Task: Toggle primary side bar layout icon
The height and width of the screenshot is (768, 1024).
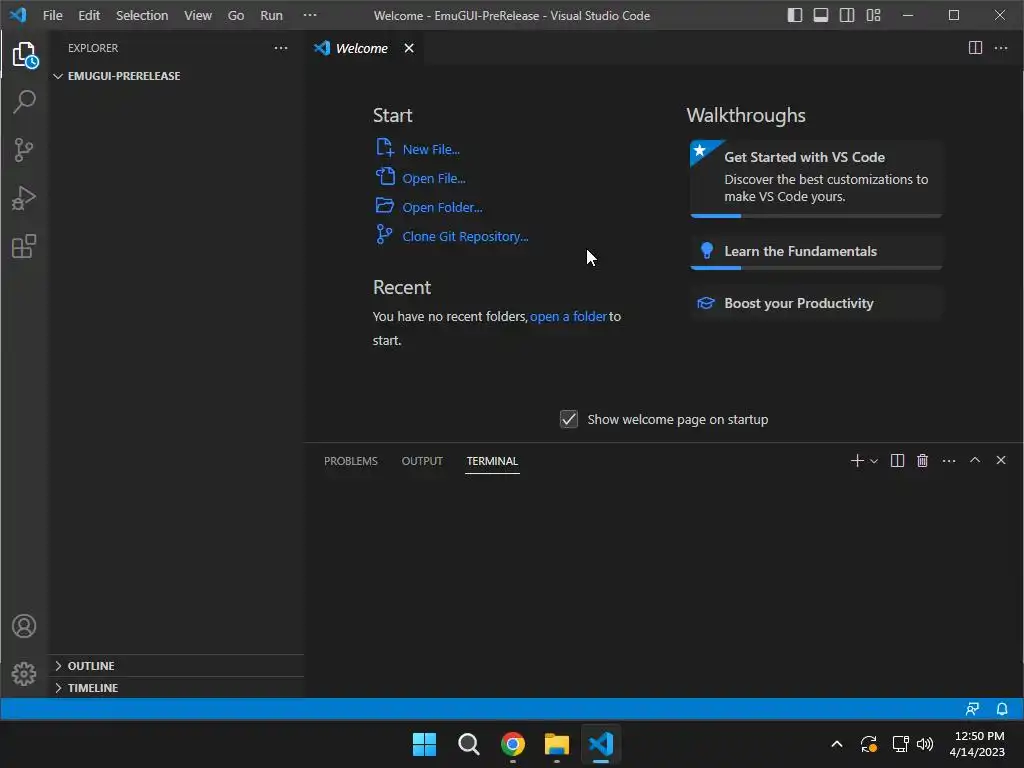Action: pyautogui.click(x=795, y=15)
